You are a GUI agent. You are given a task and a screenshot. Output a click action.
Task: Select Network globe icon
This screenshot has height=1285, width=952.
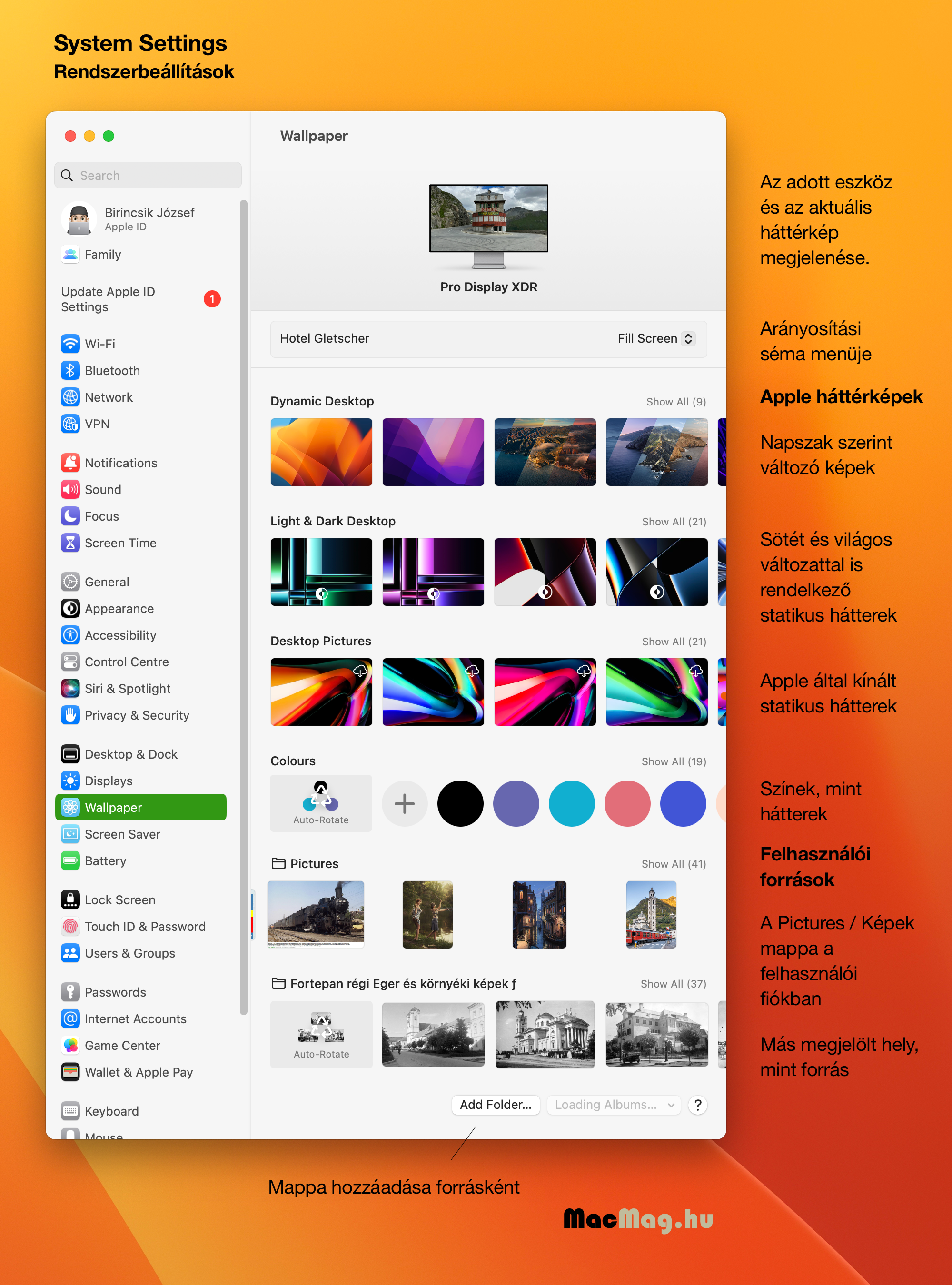(70, 397)
